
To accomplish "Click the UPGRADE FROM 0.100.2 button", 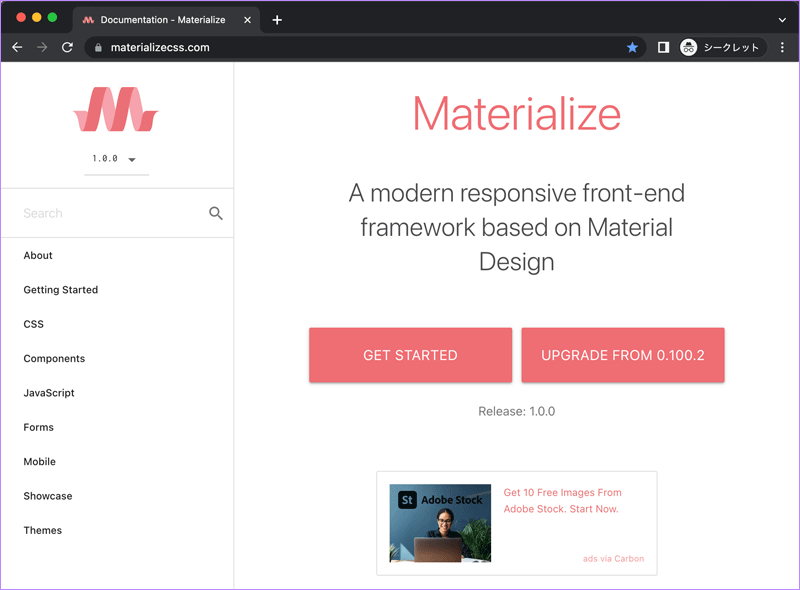I will tap(622, 355).
